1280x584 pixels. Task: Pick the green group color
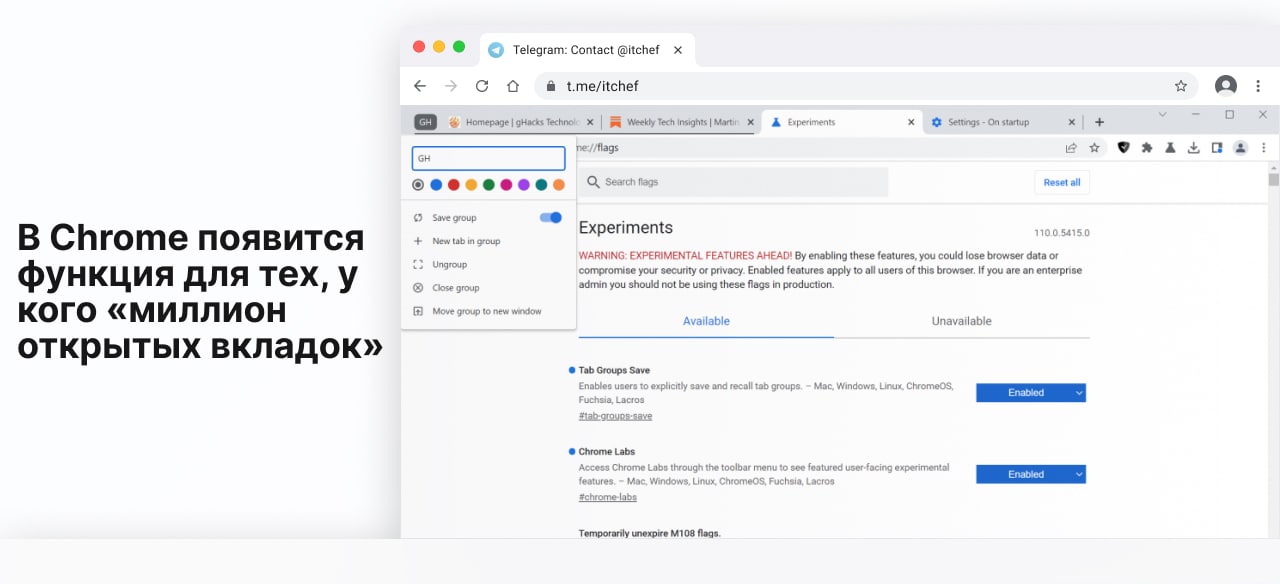[x=488, y=184]
